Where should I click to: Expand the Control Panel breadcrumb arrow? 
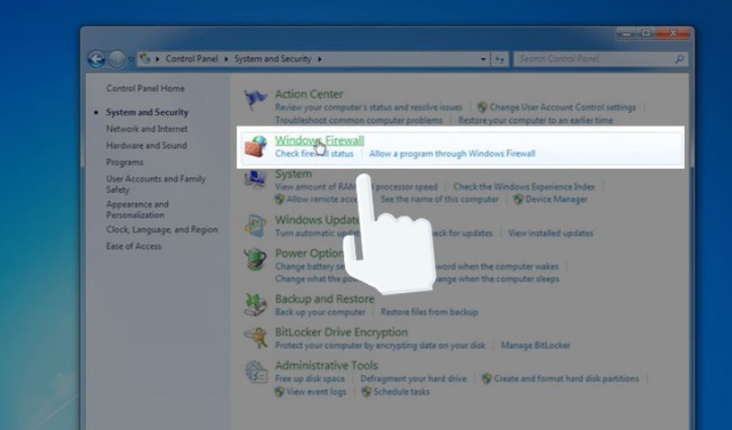[x=227, y=59]
